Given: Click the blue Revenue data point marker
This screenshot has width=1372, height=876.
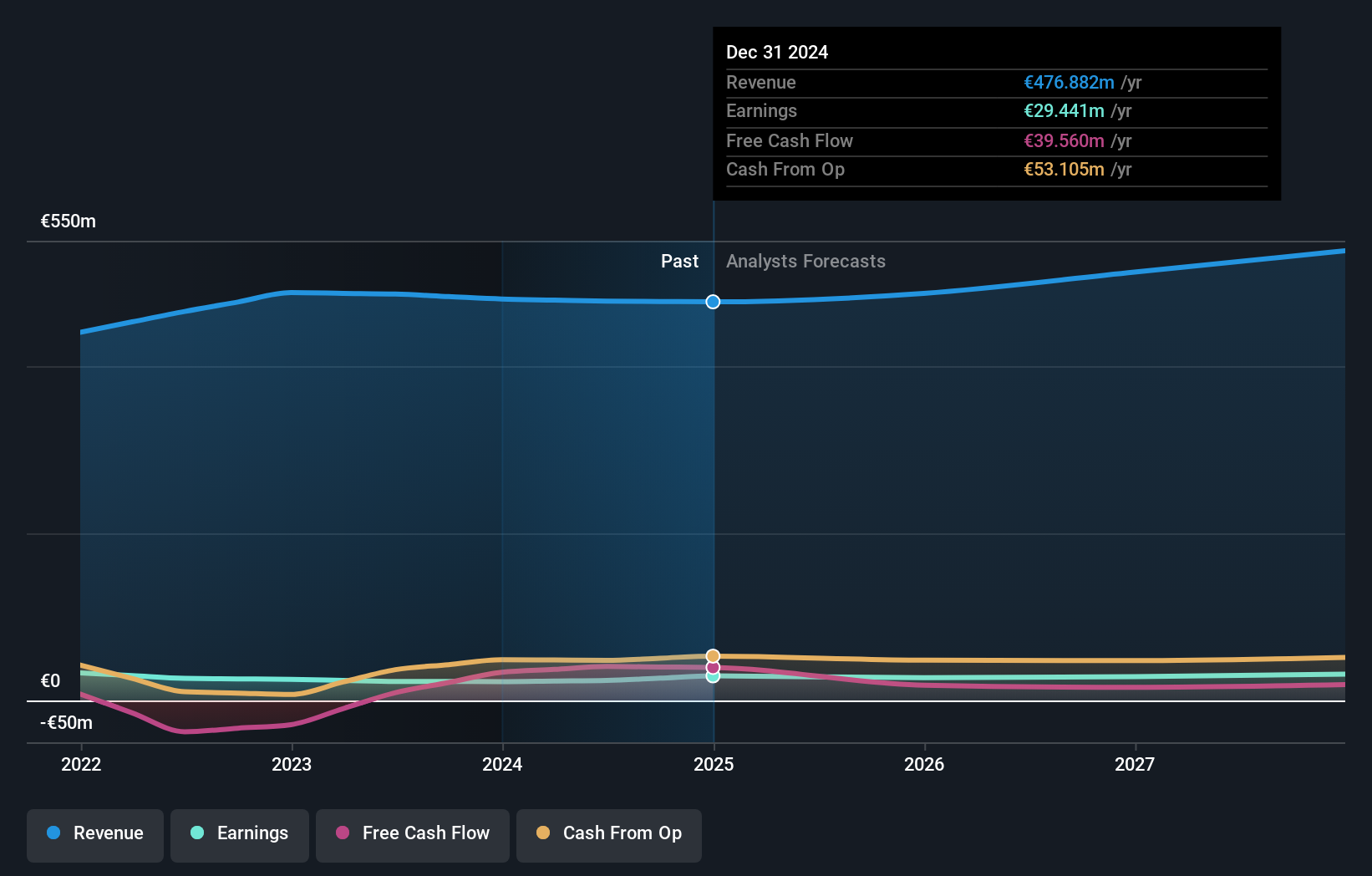Looking at the screenshot, I should point(713,302).
